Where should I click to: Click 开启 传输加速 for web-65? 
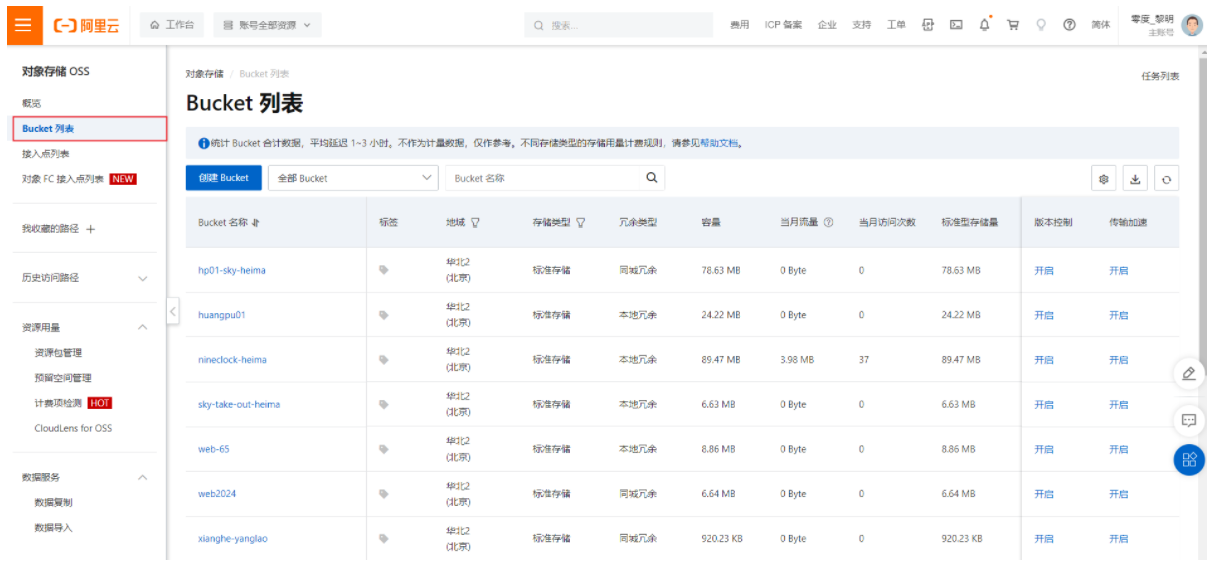click(1118, 449)
